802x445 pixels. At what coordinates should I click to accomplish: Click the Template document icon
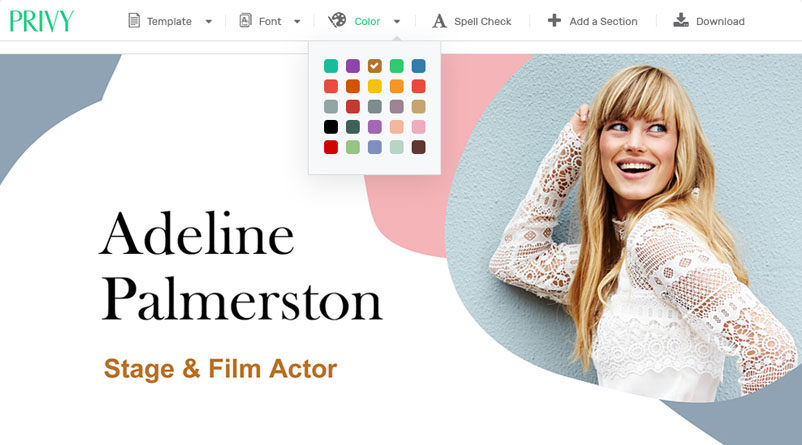134,21
